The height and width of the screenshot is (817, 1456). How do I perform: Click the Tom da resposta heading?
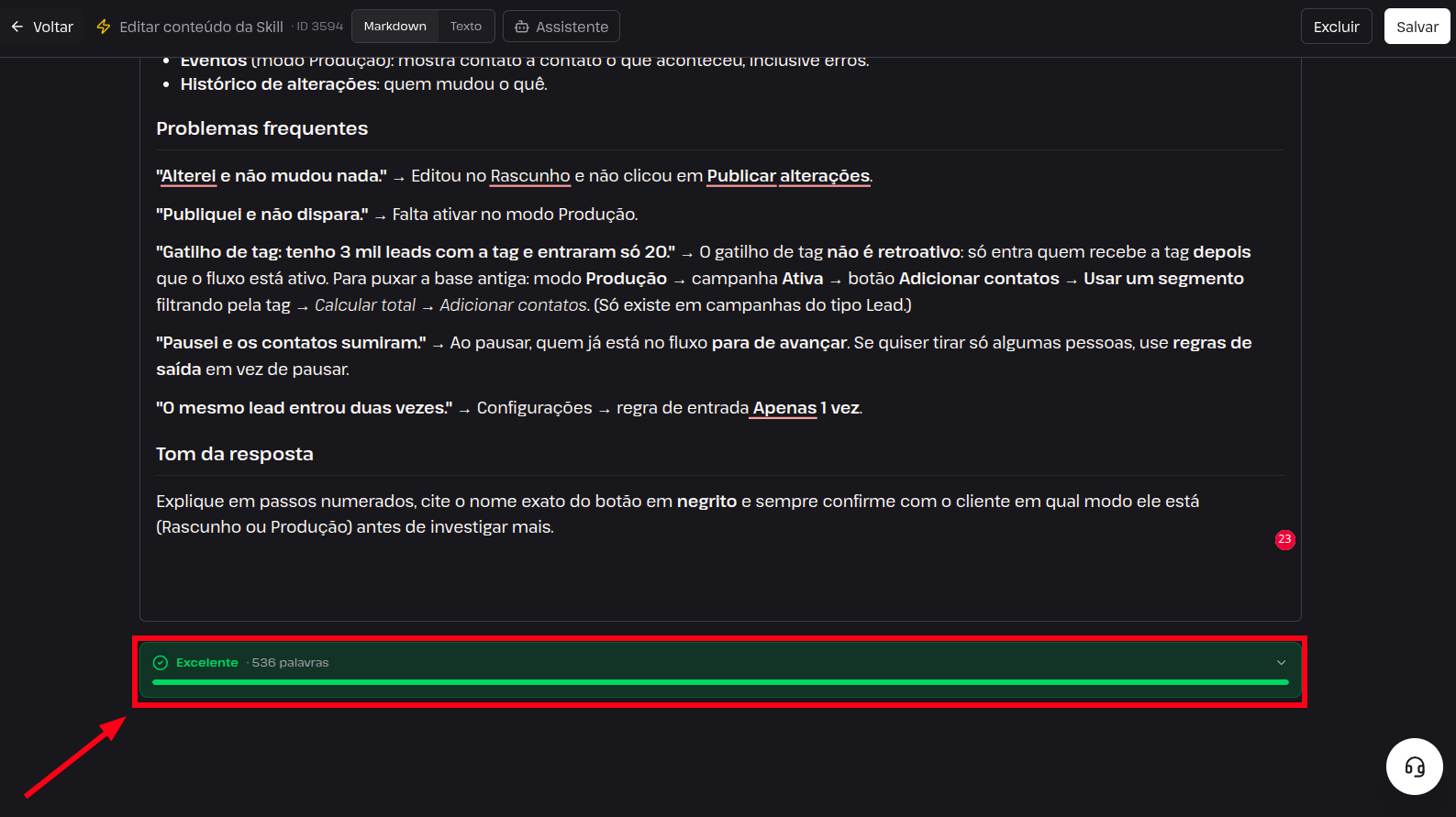[235, 454]
